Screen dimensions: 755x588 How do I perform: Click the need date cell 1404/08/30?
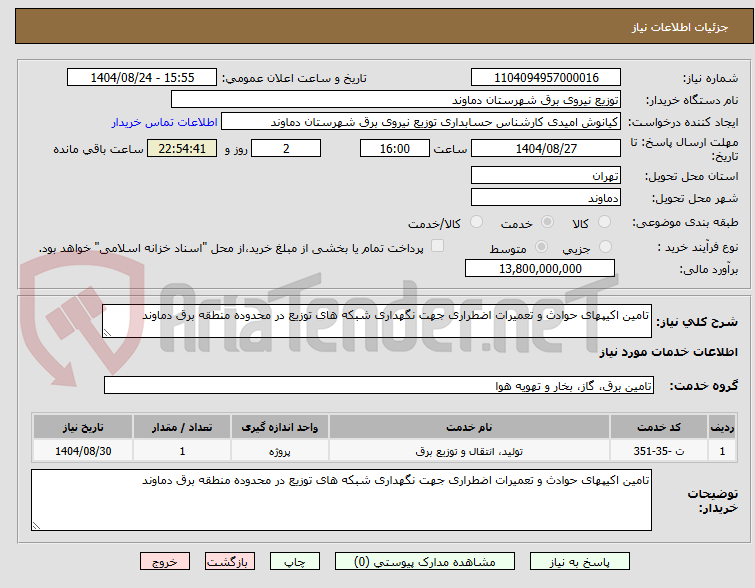point(83,451)
